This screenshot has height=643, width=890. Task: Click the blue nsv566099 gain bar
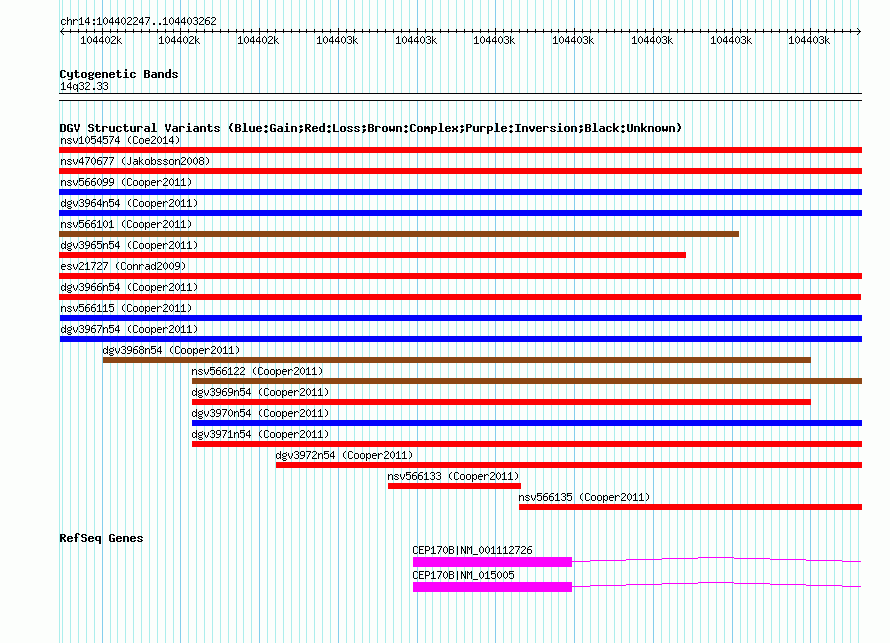460,192
